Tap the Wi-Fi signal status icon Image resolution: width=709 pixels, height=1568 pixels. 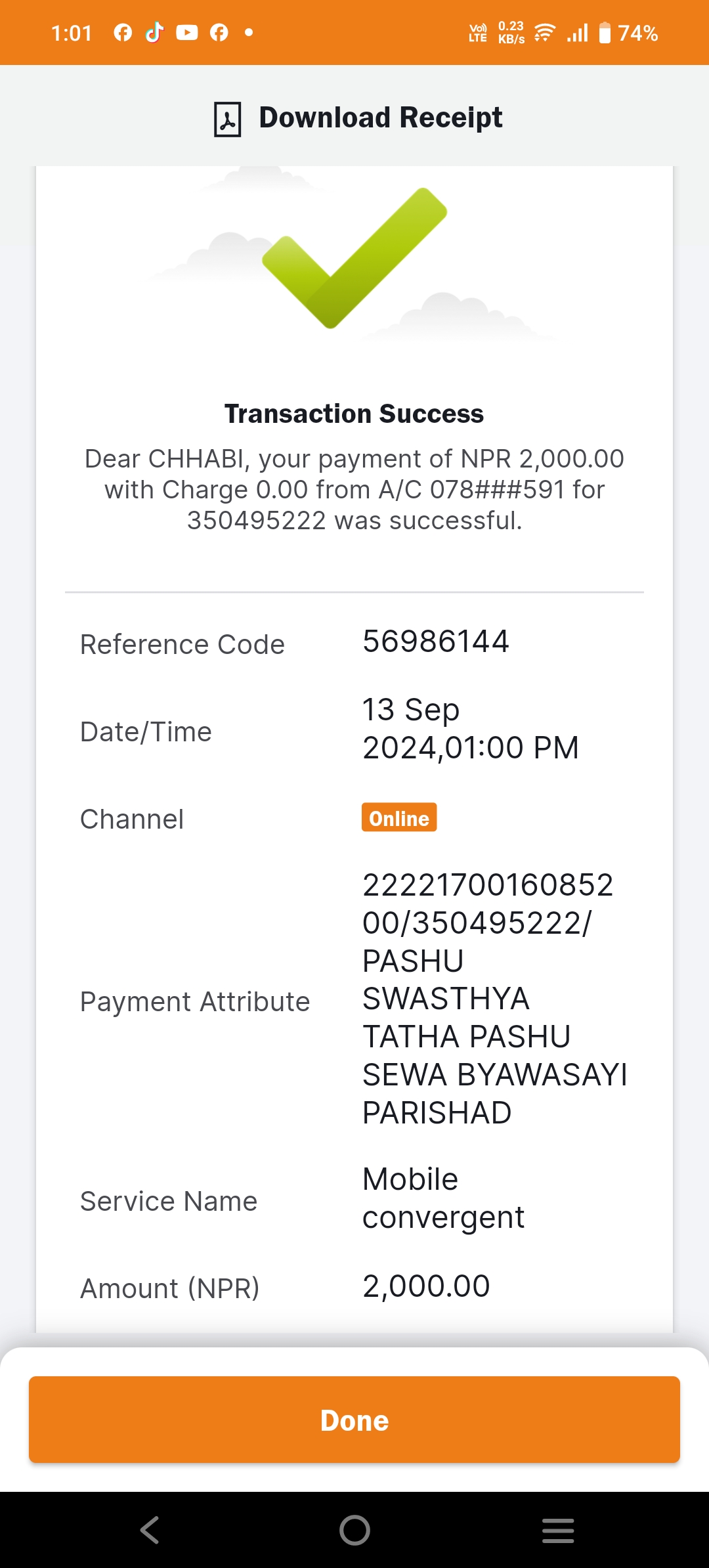click(545, 32)
